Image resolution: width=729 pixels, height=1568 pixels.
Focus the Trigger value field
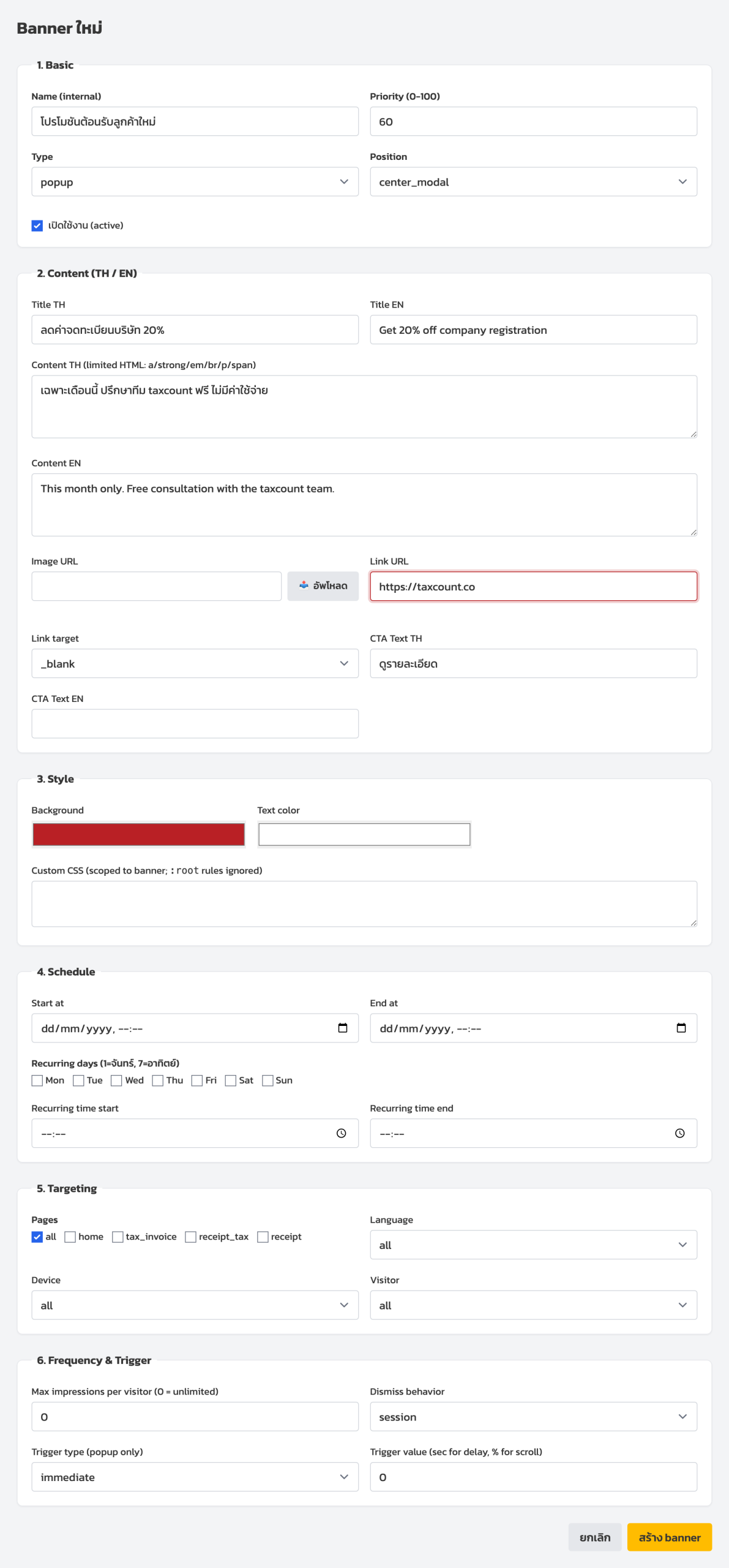(534, 1477)
